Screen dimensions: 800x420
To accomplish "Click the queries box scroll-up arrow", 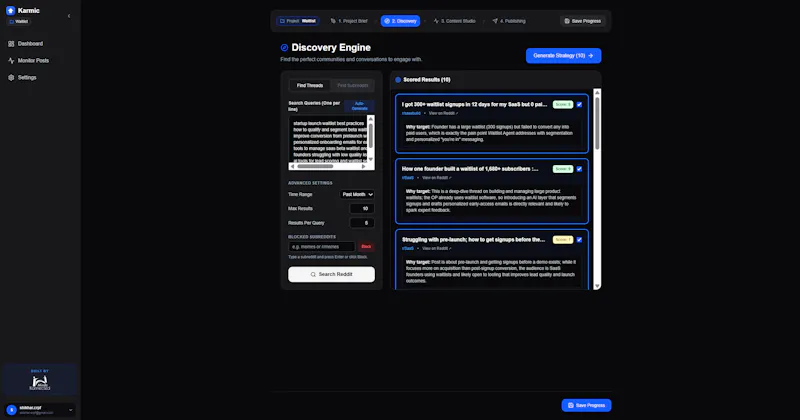I will pyautogui.click(x=371, y=119).
